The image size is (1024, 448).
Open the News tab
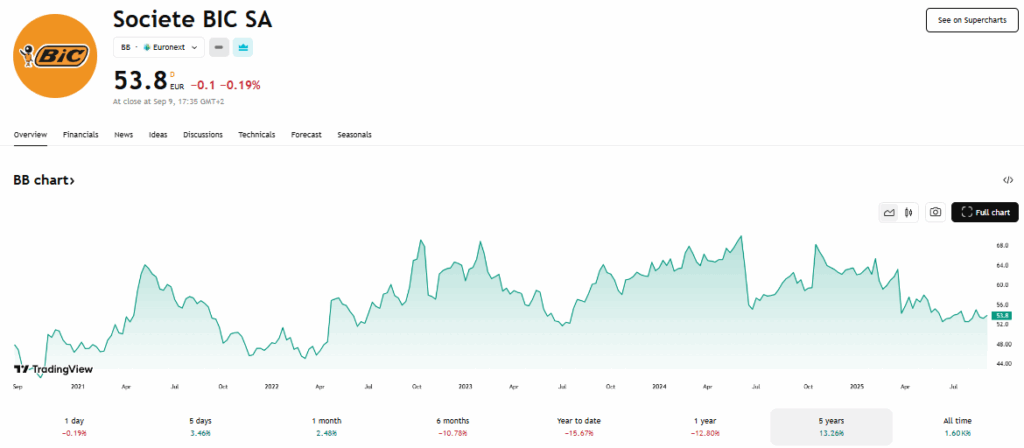[123, 135]
